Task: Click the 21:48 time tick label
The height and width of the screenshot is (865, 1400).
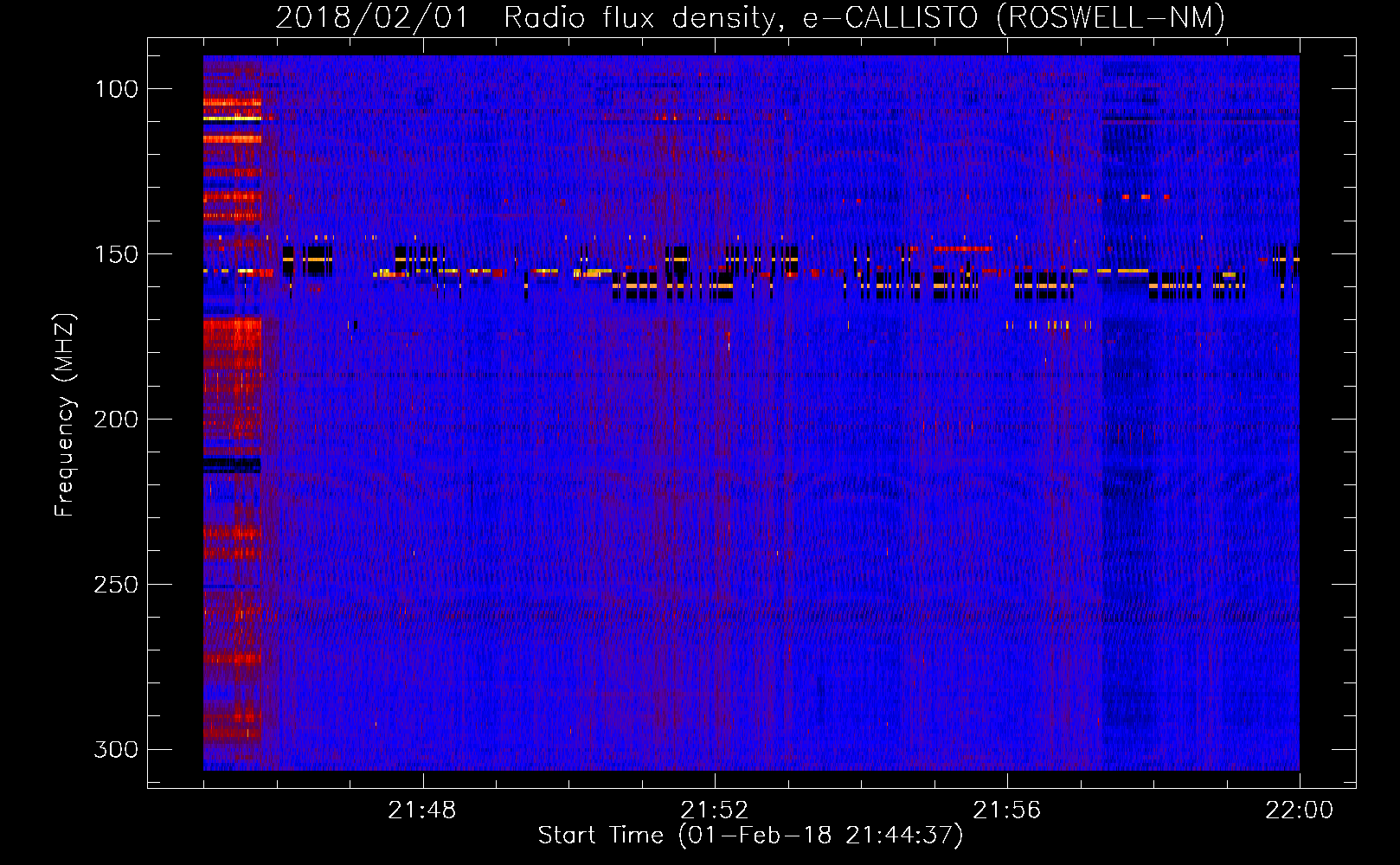Action: click(x=422, y=811)
